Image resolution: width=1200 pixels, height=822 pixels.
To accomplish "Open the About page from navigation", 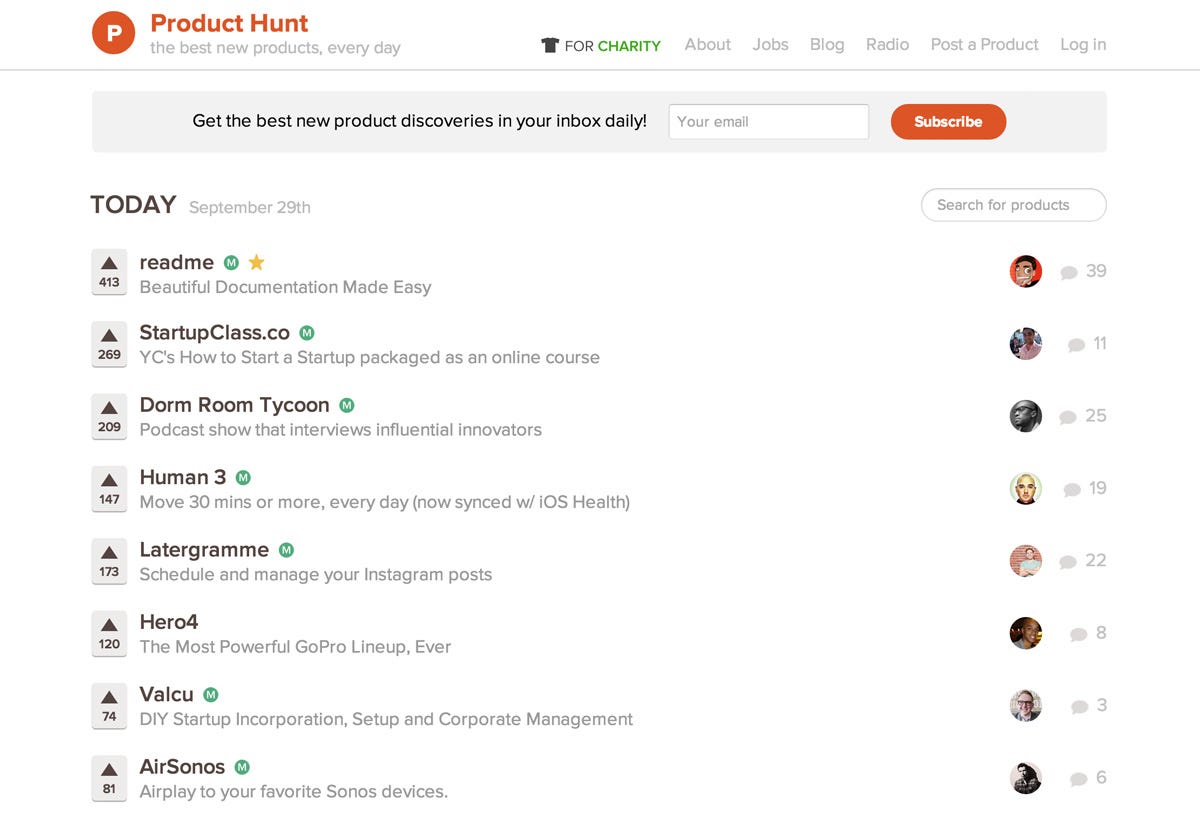I will pos(708,44).
